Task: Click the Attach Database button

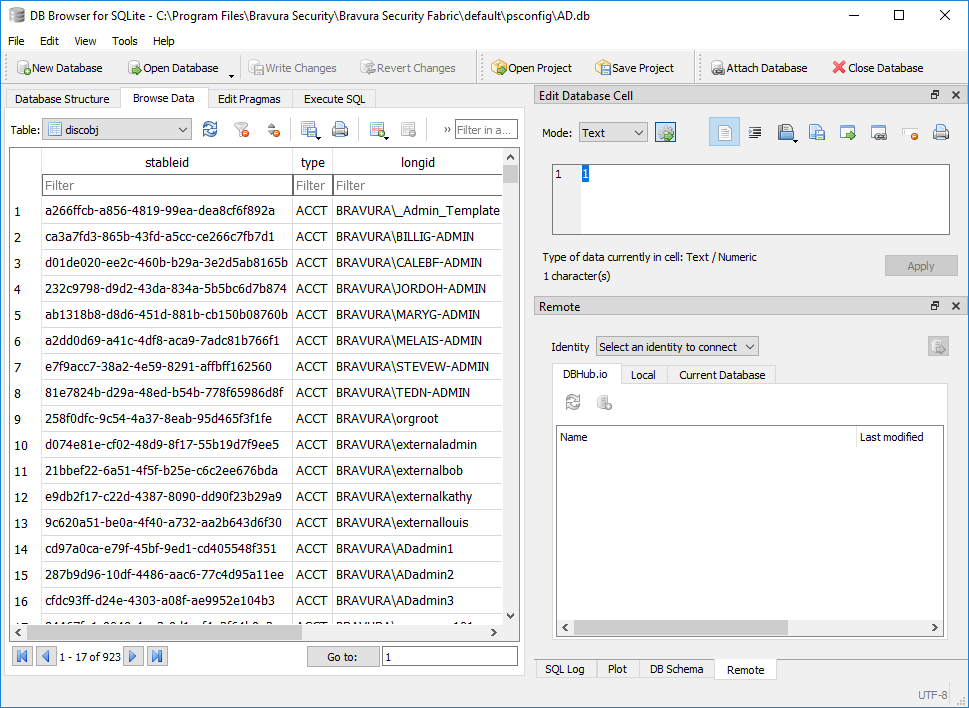Action: [758, 67]
